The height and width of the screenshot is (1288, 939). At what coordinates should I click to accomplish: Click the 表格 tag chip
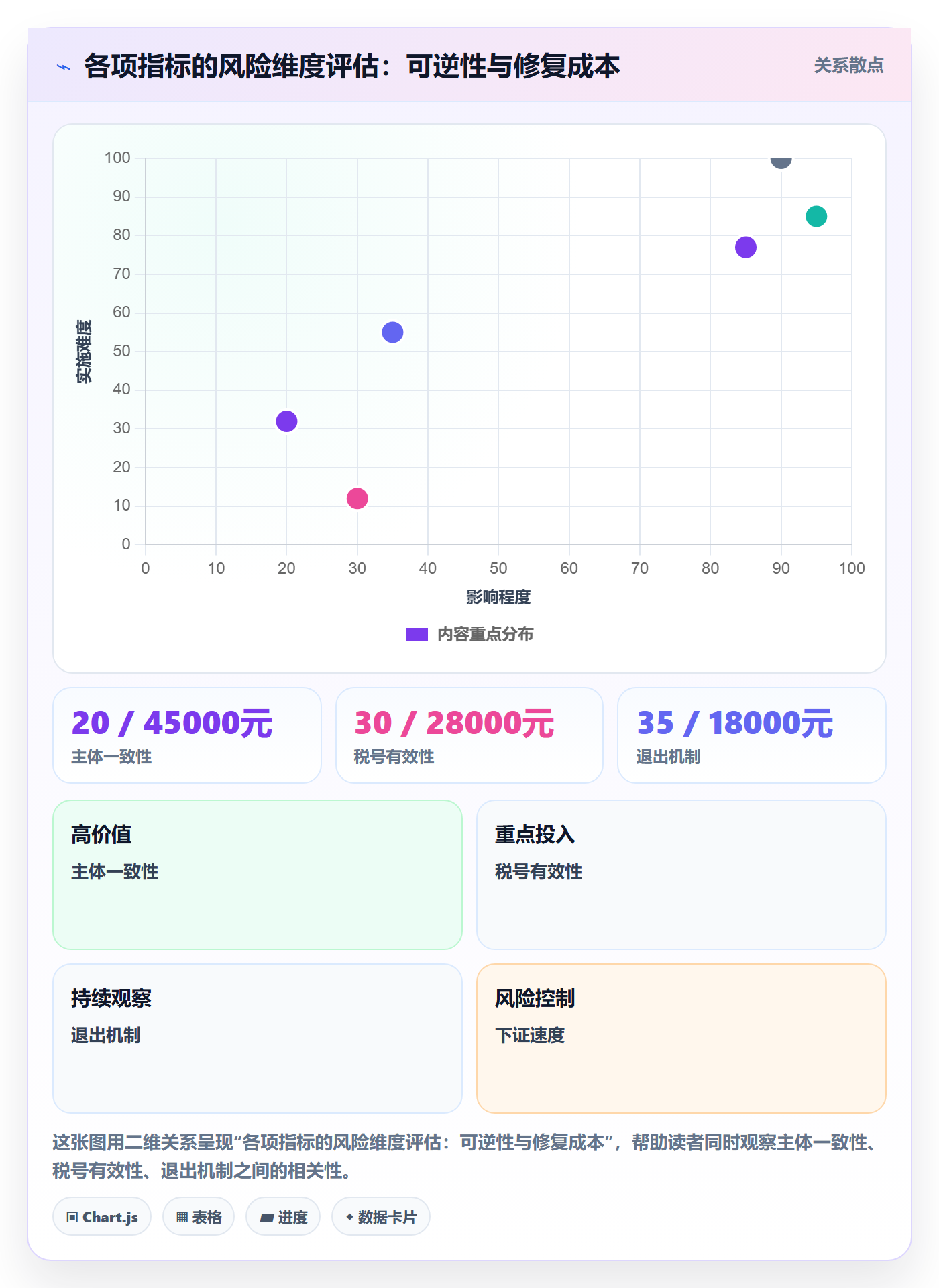199,1217
